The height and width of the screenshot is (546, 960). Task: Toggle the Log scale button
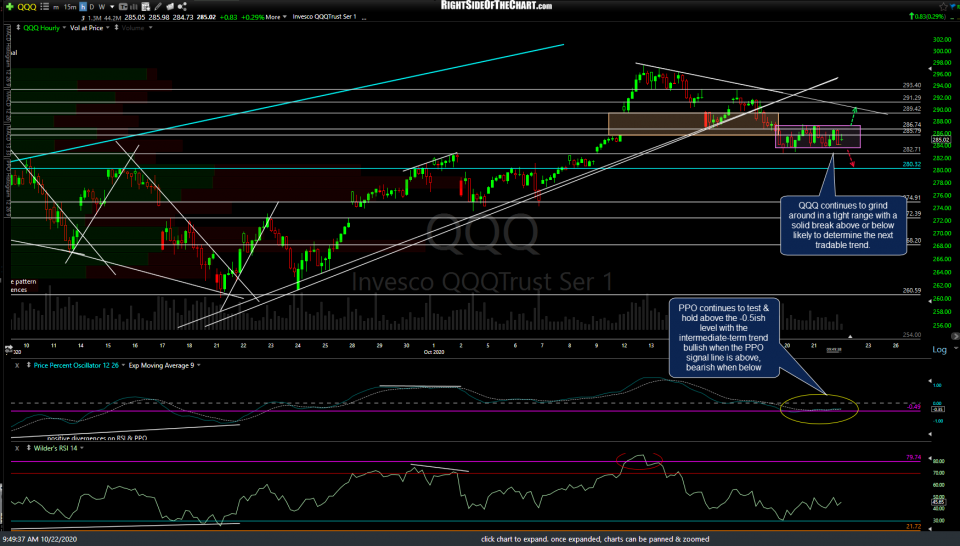939,350
